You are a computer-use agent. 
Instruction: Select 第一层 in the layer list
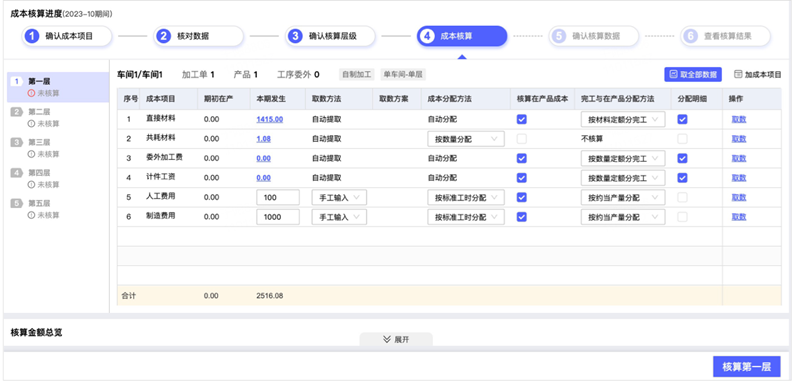click(x=58, y=87)
